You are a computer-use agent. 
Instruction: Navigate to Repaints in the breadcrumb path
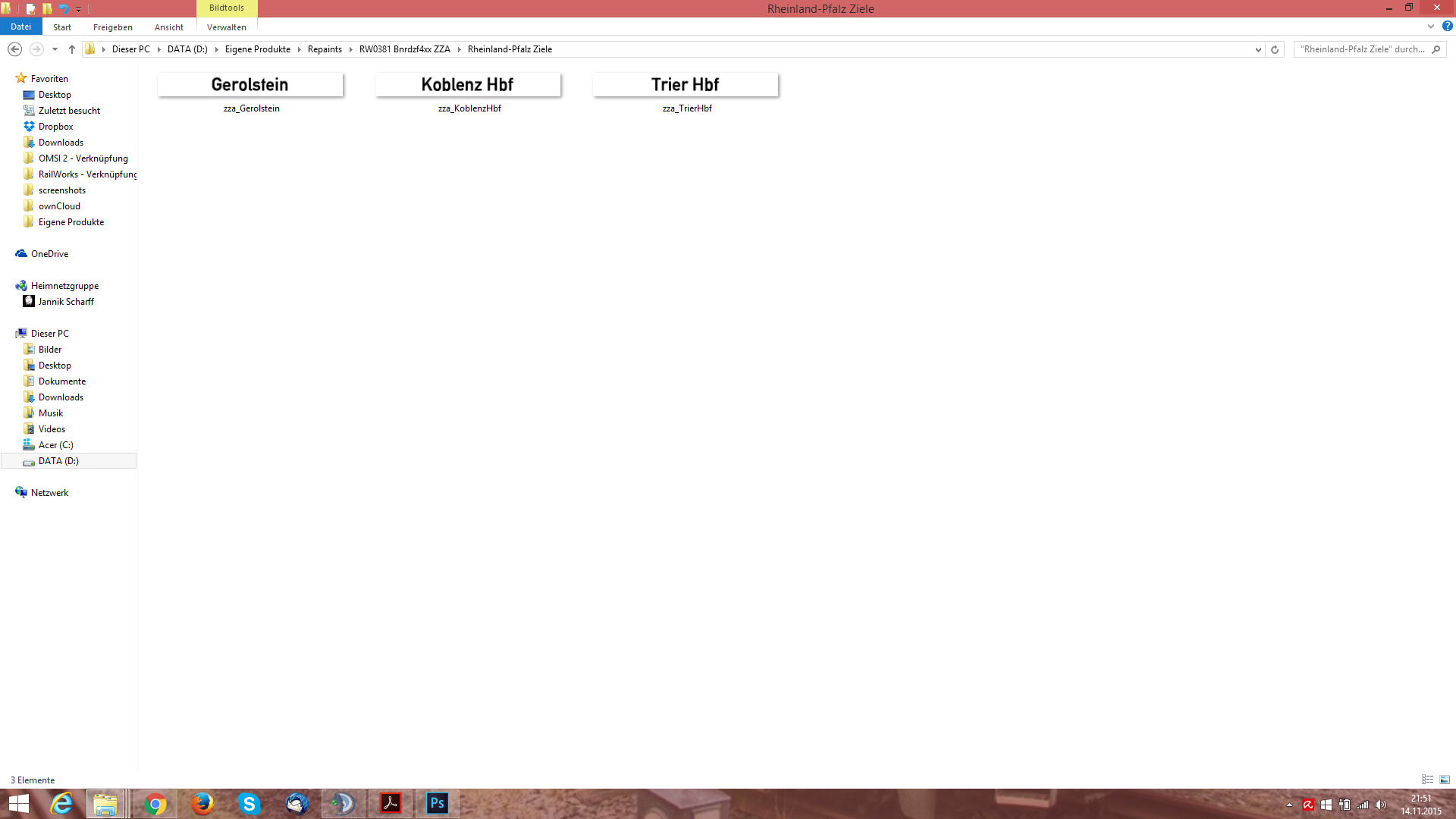325,49
